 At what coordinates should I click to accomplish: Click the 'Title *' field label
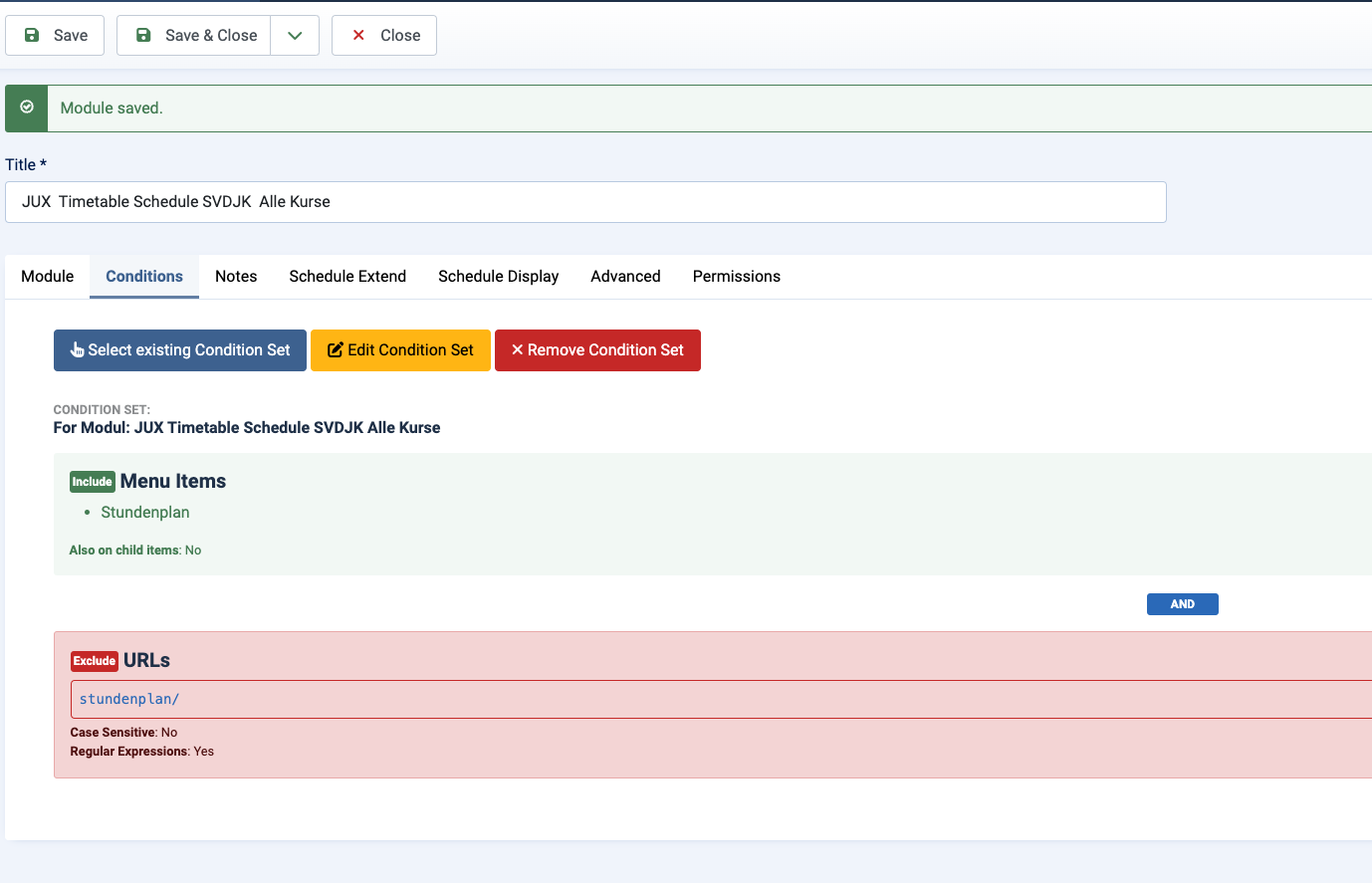(x=26, y=164)
